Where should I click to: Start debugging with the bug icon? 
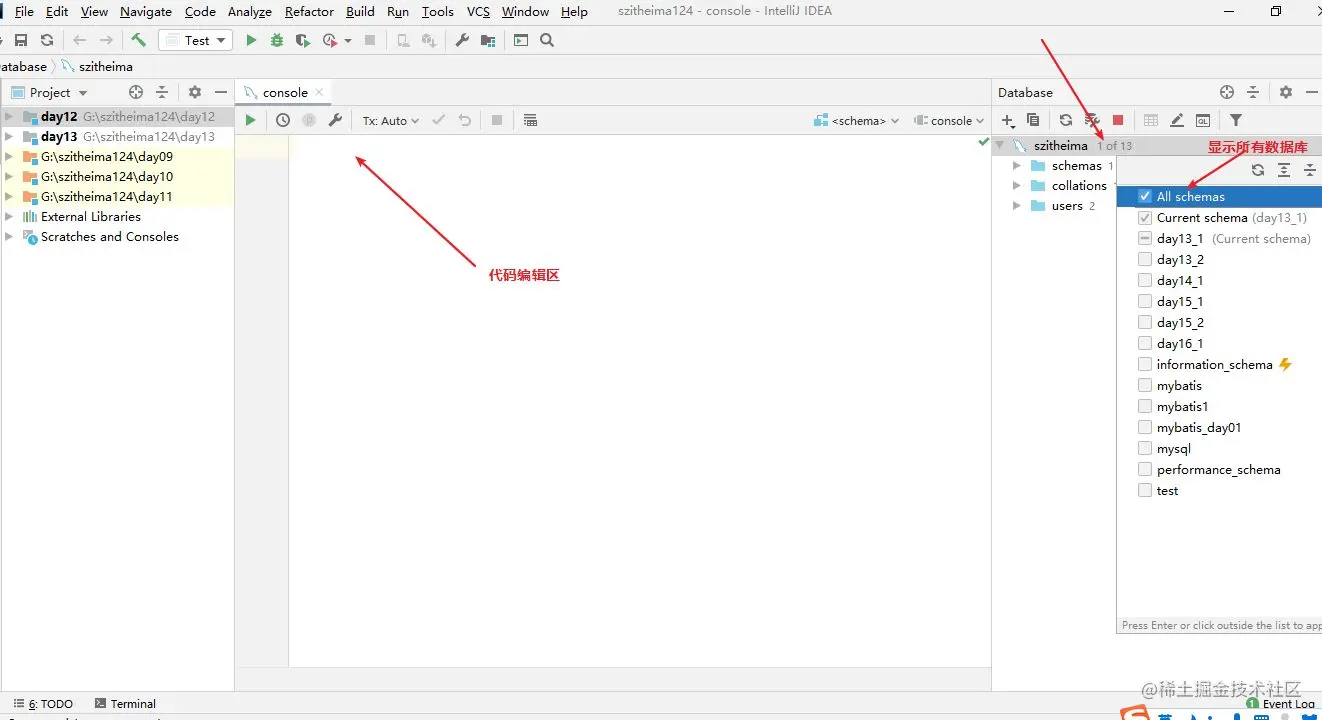point(277,40)
